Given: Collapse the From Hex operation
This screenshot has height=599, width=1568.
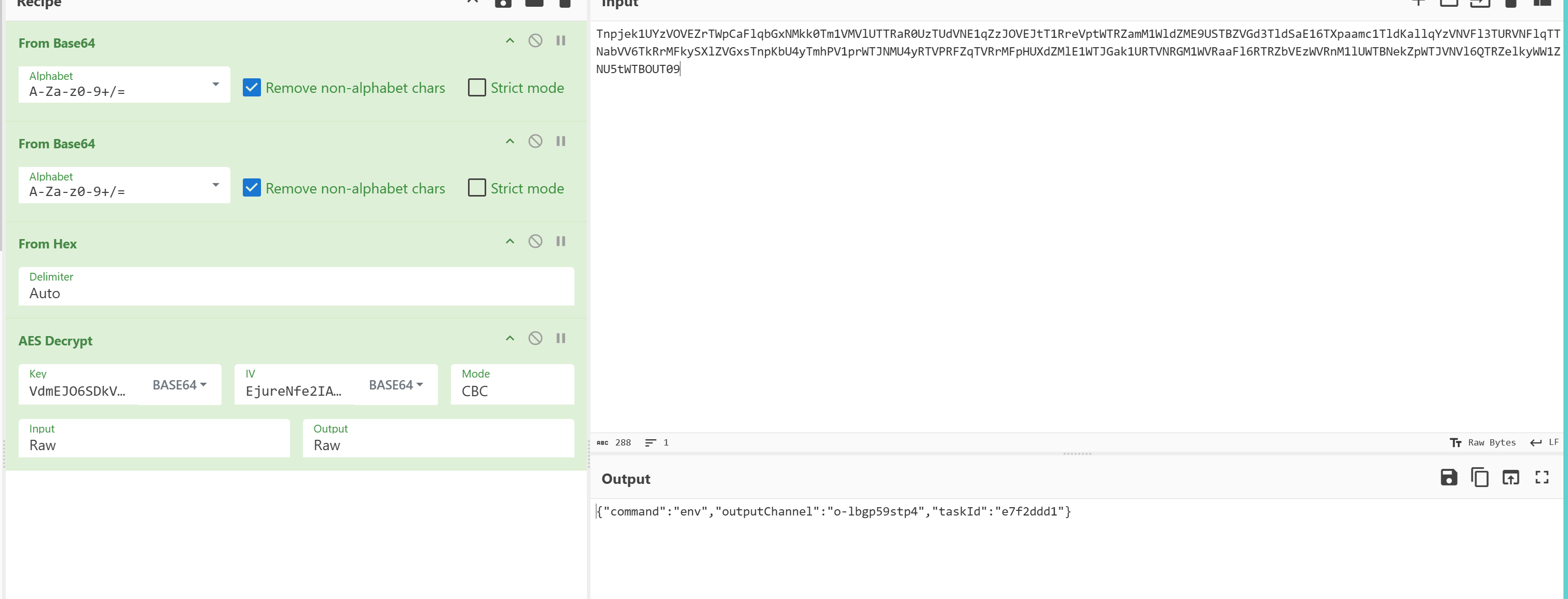Looking at the screenshot, I should point(510,242).
